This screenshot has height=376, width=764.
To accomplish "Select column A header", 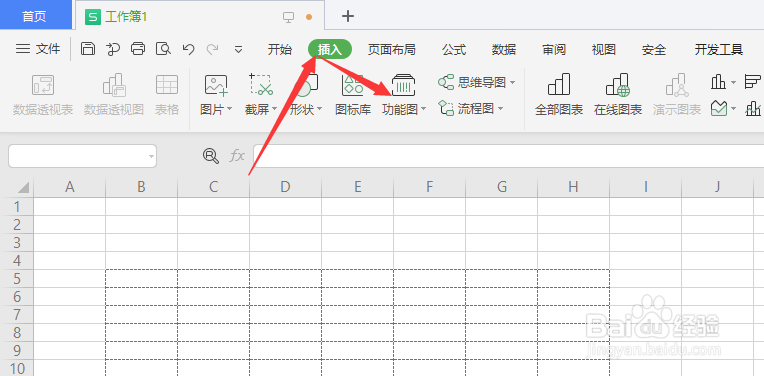I will (70, 188).
